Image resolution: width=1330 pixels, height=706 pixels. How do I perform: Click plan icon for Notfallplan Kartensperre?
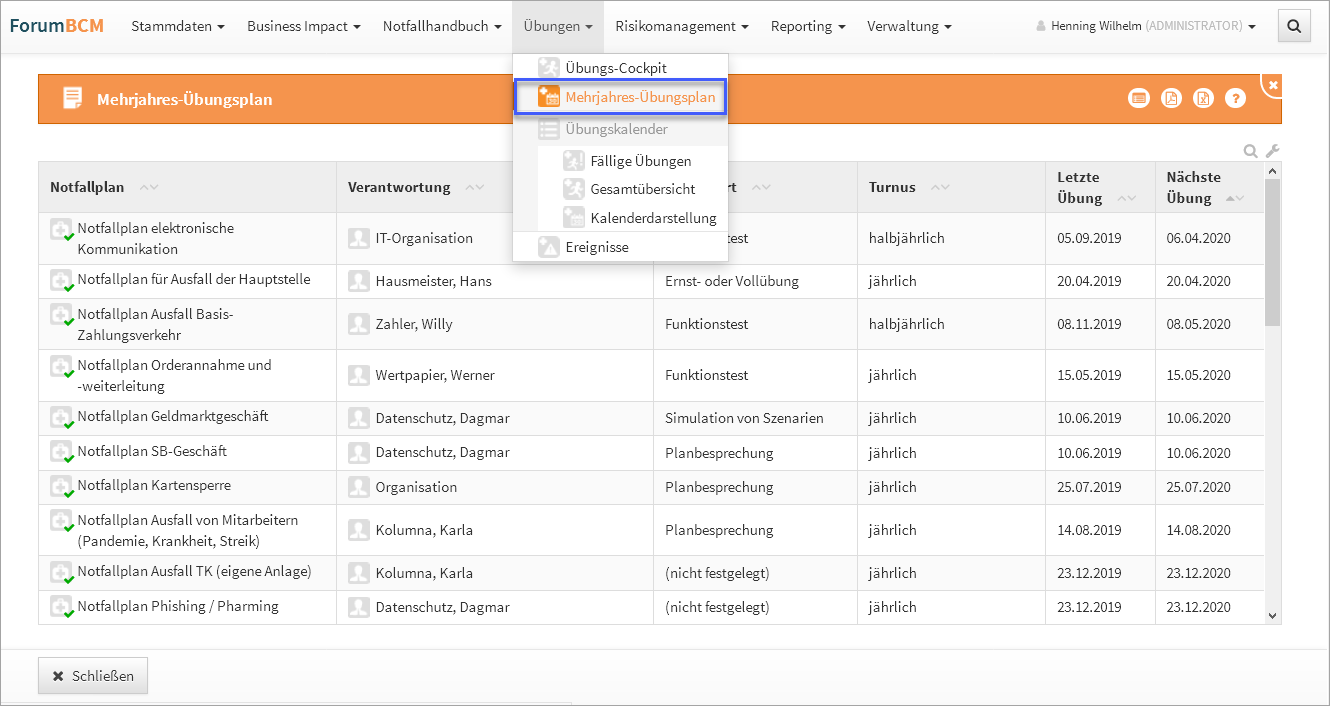(61, 487)
